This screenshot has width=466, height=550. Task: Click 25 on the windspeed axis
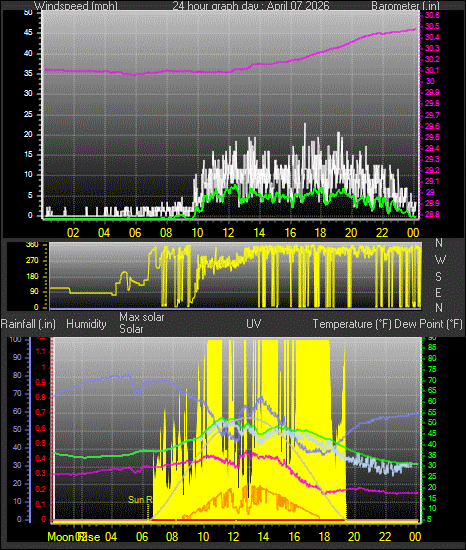(28, 114)
